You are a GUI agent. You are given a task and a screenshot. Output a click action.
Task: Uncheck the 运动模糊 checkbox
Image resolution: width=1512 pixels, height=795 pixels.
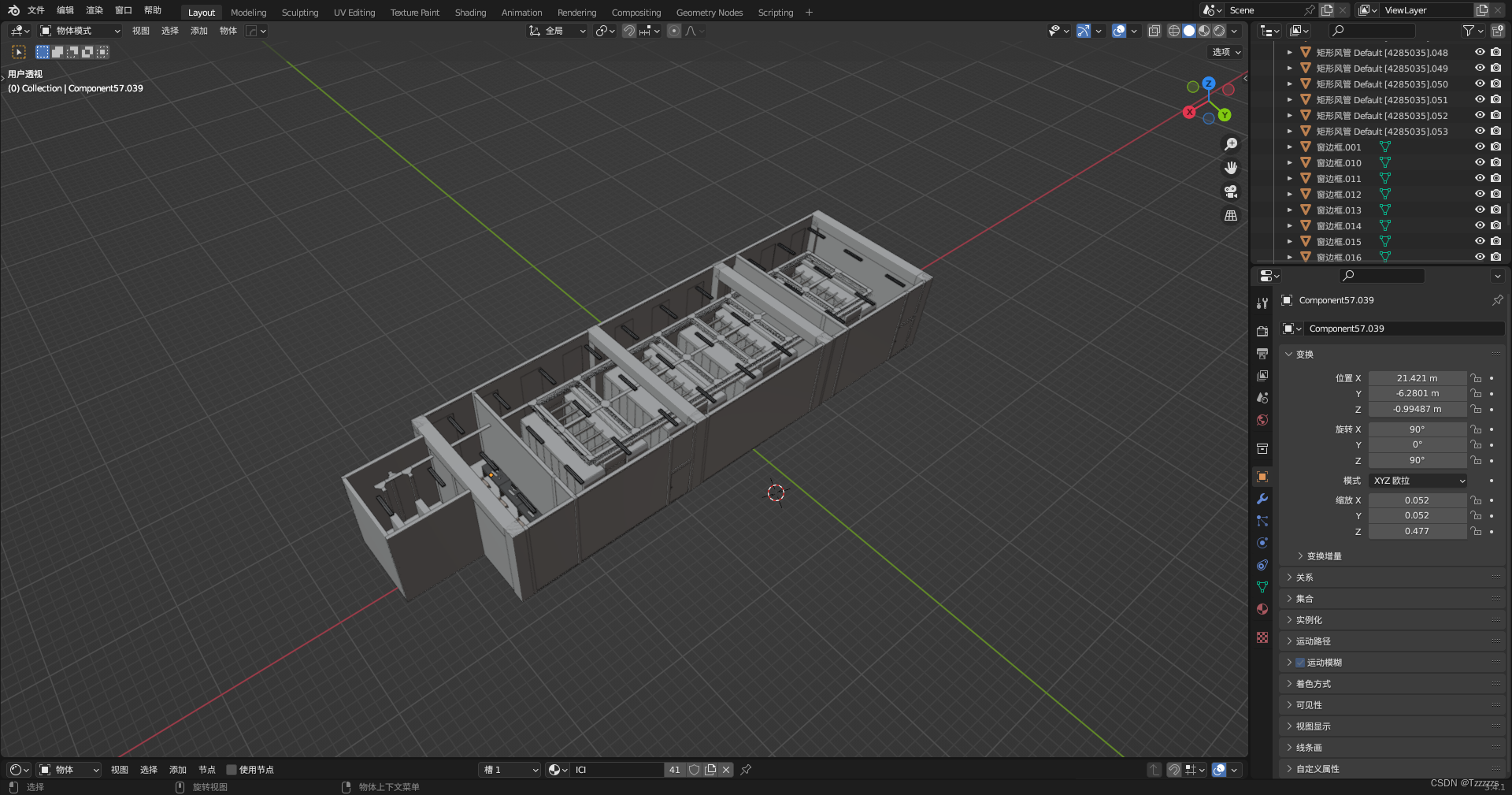pyautogui.click(x=1299, y=663)
